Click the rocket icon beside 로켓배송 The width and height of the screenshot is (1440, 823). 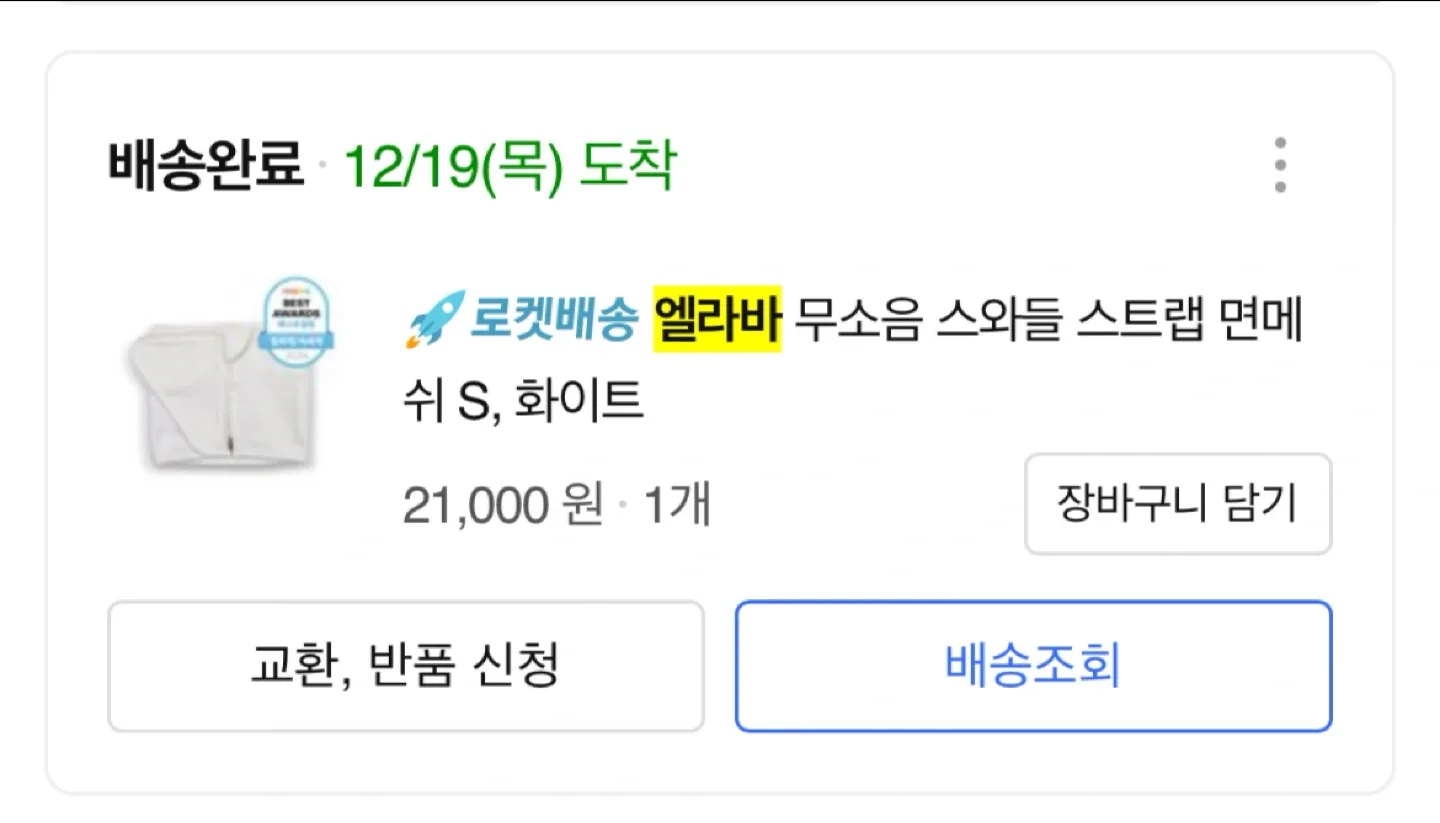point(434,320)
